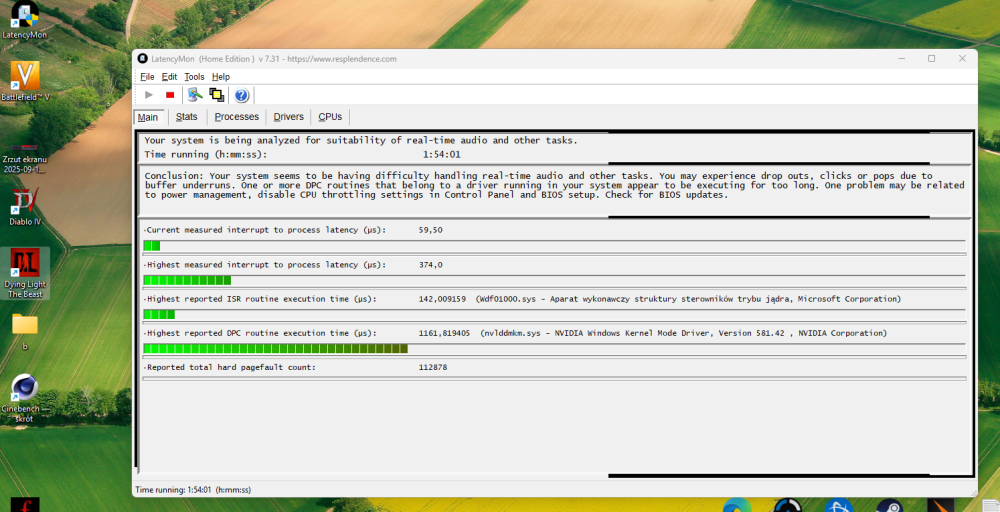Viewport: 1000px width, 512px height.
Task: Click the computer-with-pencil toolbar icon
Action: click(195, 95)
